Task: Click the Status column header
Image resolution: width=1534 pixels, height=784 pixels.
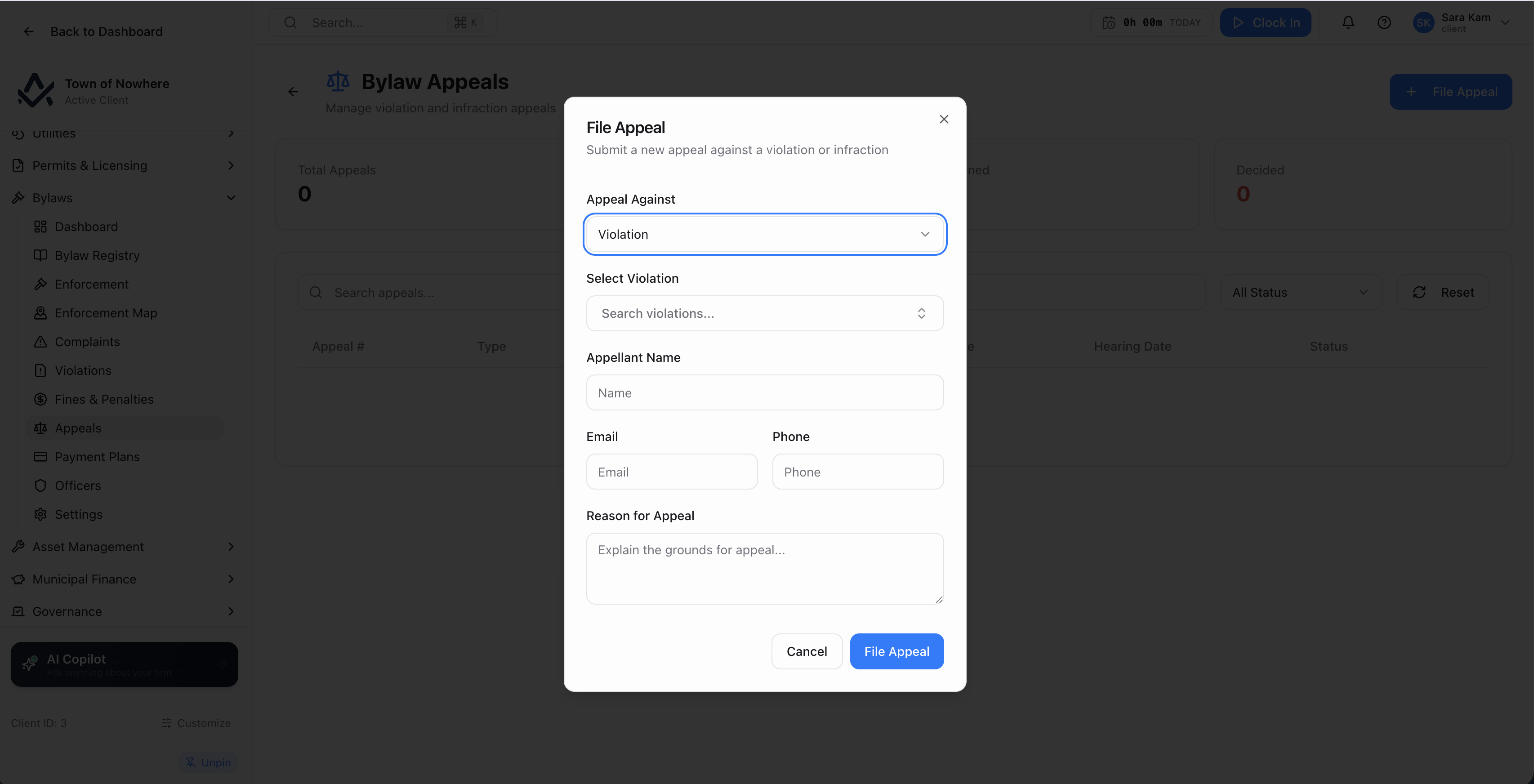Action: [1329, 347]
